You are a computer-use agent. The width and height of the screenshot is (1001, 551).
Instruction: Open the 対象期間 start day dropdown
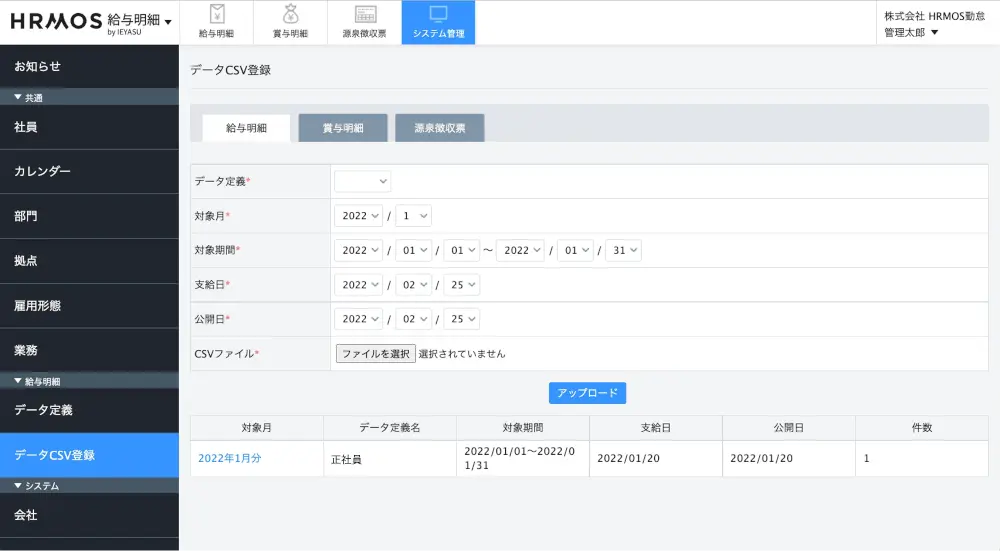coord(462,250)
